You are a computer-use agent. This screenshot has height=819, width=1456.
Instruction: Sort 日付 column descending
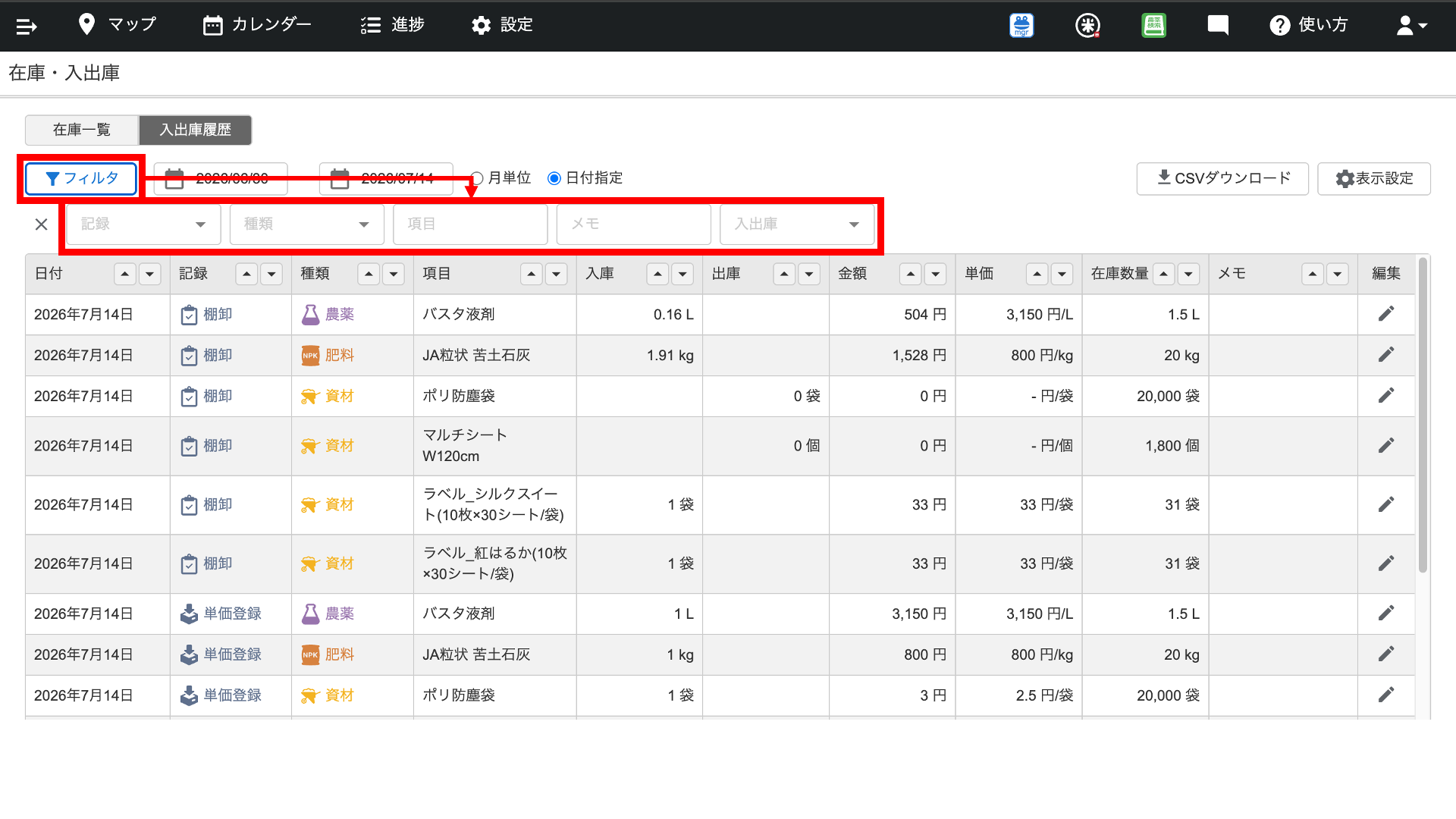click(x=150, y=274)
